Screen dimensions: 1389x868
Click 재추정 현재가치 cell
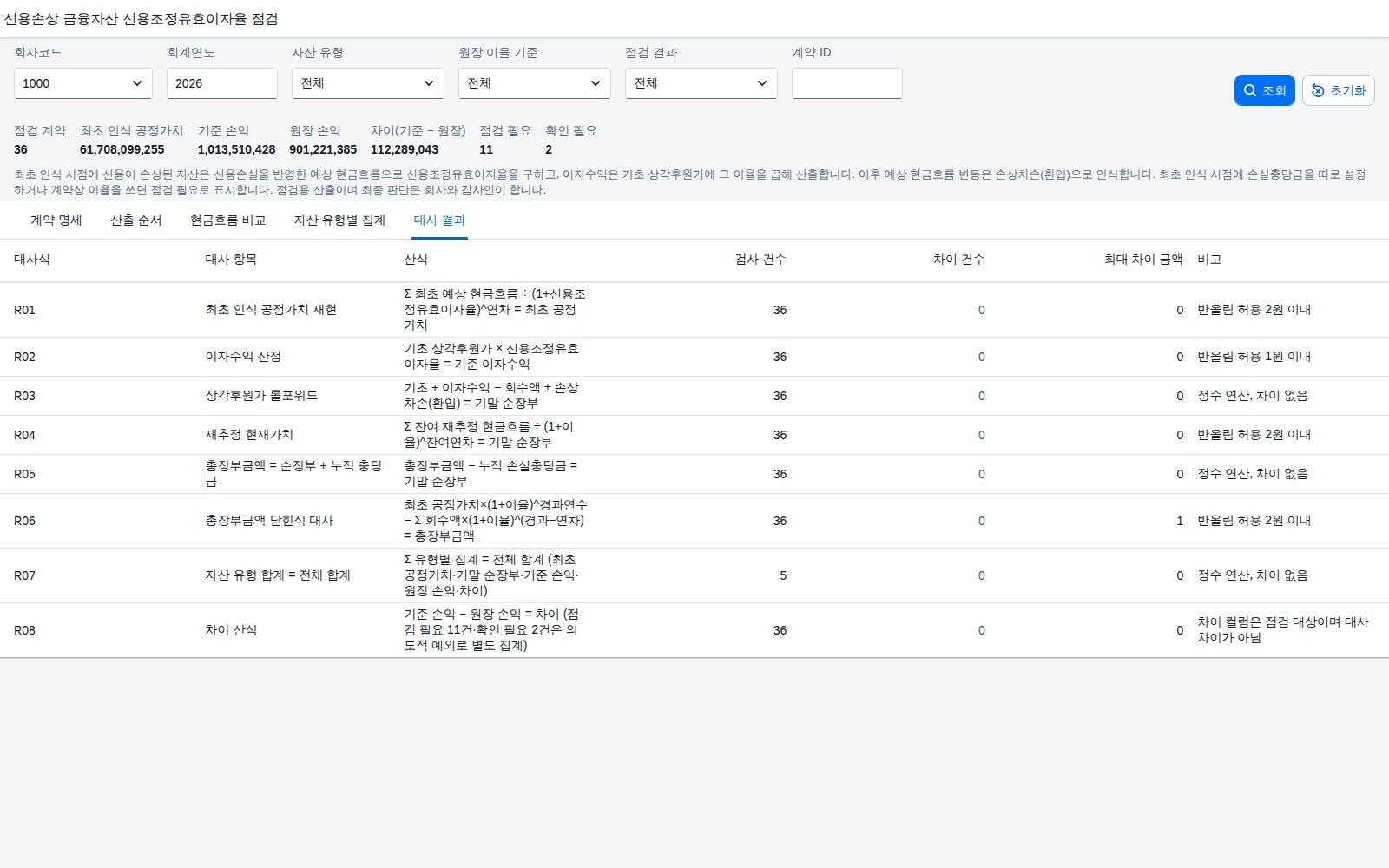pyautogui.click(x=249, y=435)
